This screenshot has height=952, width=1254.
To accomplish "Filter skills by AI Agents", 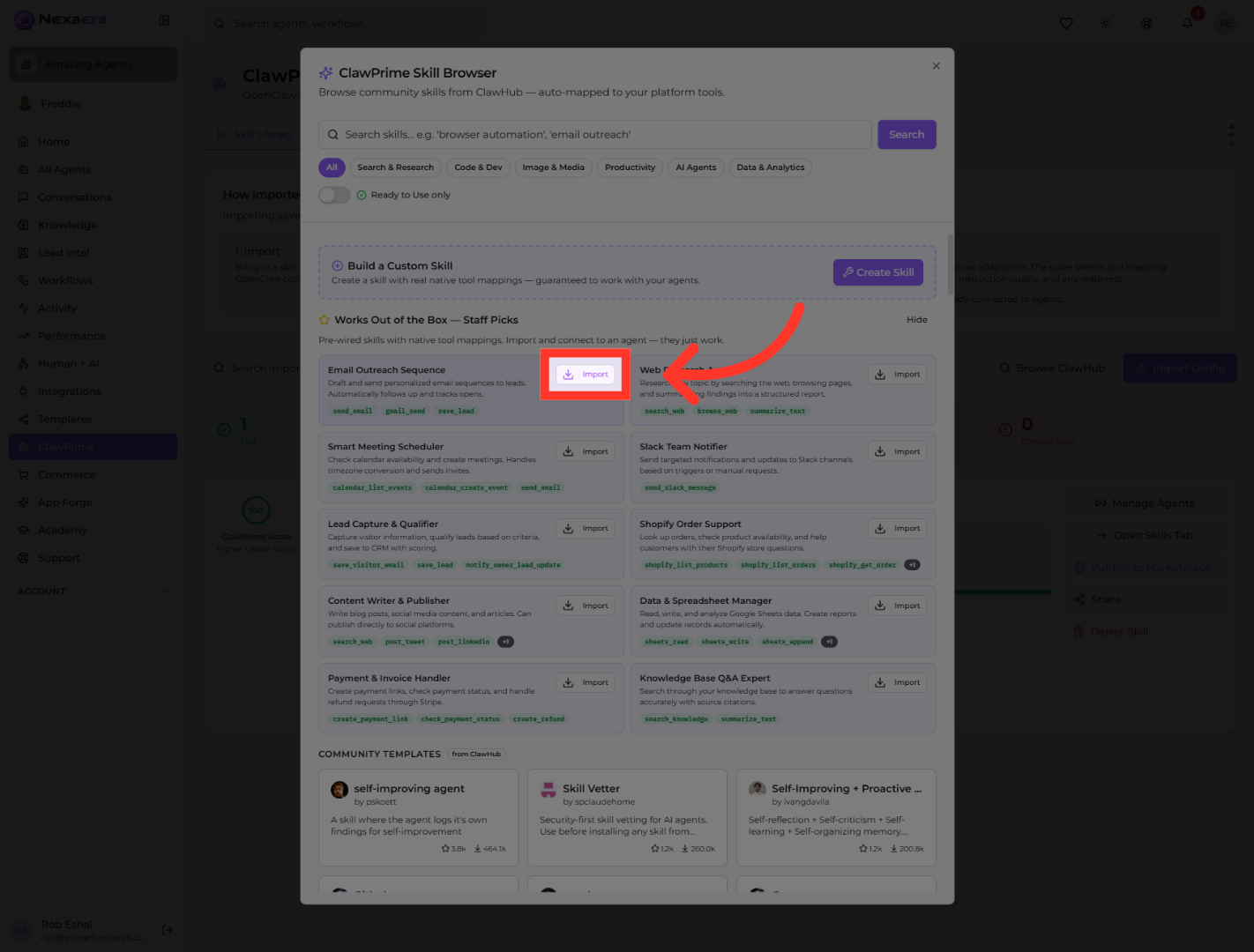I will coord(696,167).
